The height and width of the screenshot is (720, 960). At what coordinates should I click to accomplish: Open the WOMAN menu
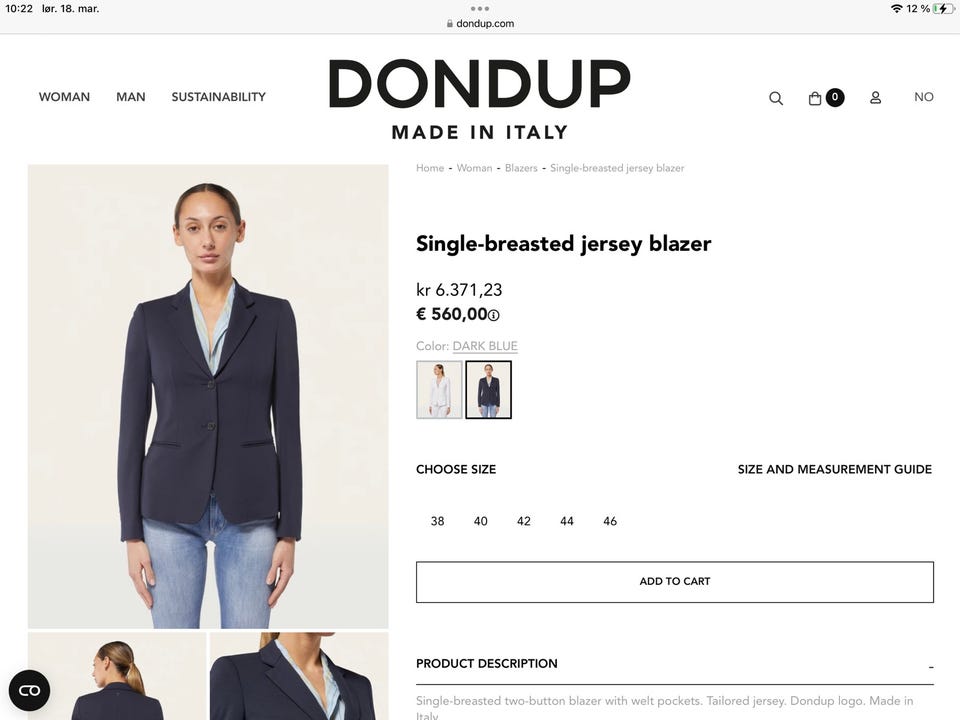pyautogui.click(x=64, y=97)
